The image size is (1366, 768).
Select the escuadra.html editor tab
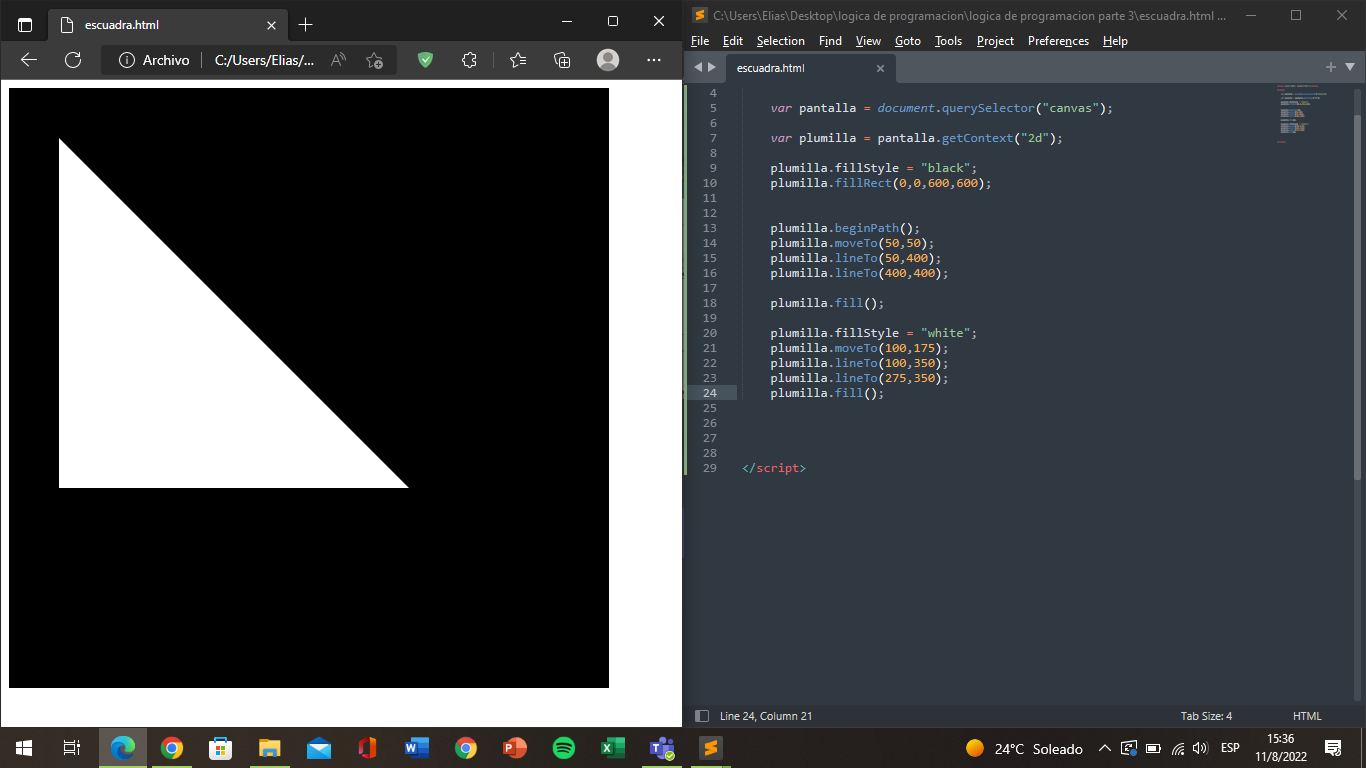(808, 68)
